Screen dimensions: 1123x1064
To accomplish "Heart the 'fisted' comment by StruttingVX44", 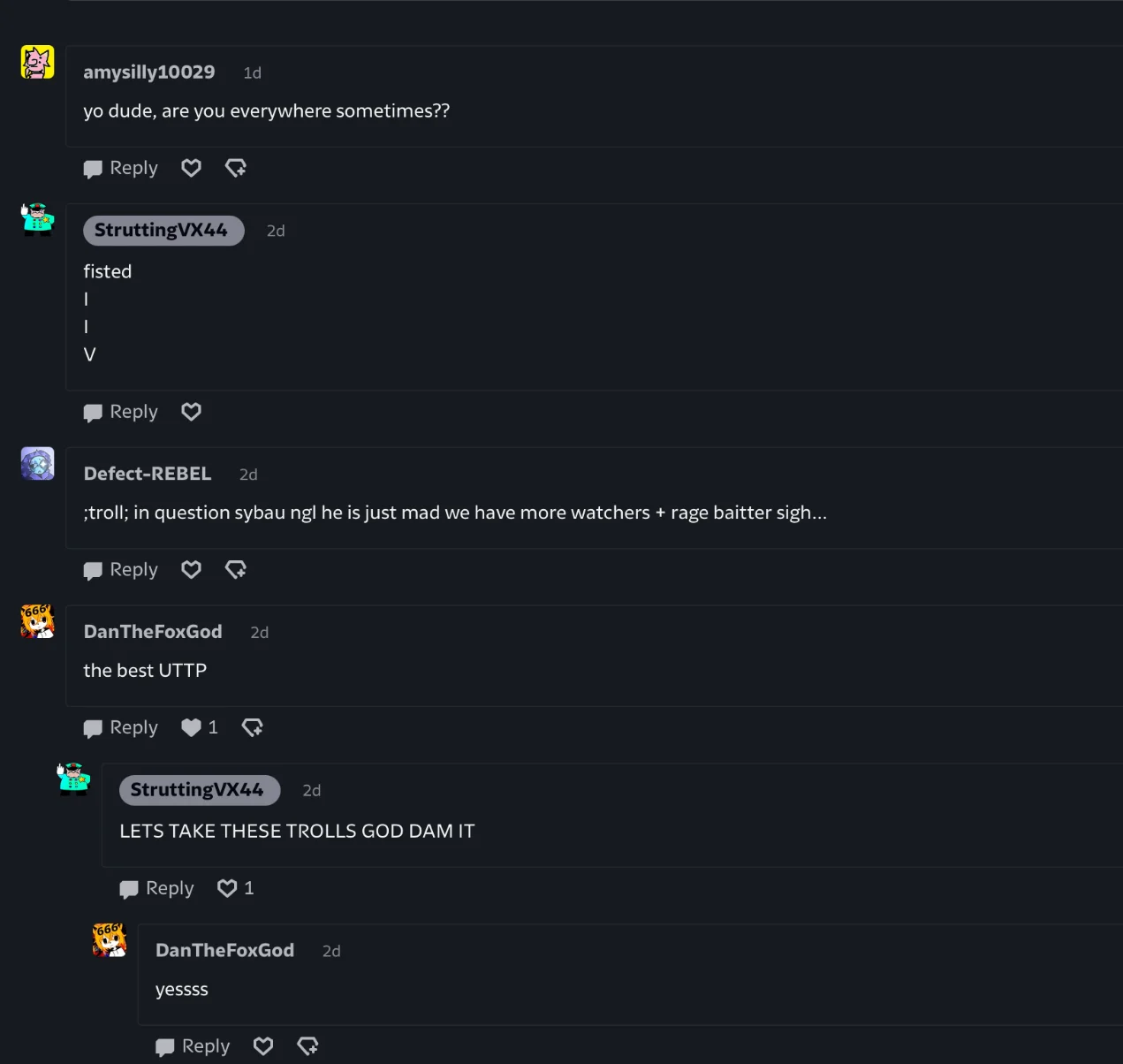I will pos(191,412).
